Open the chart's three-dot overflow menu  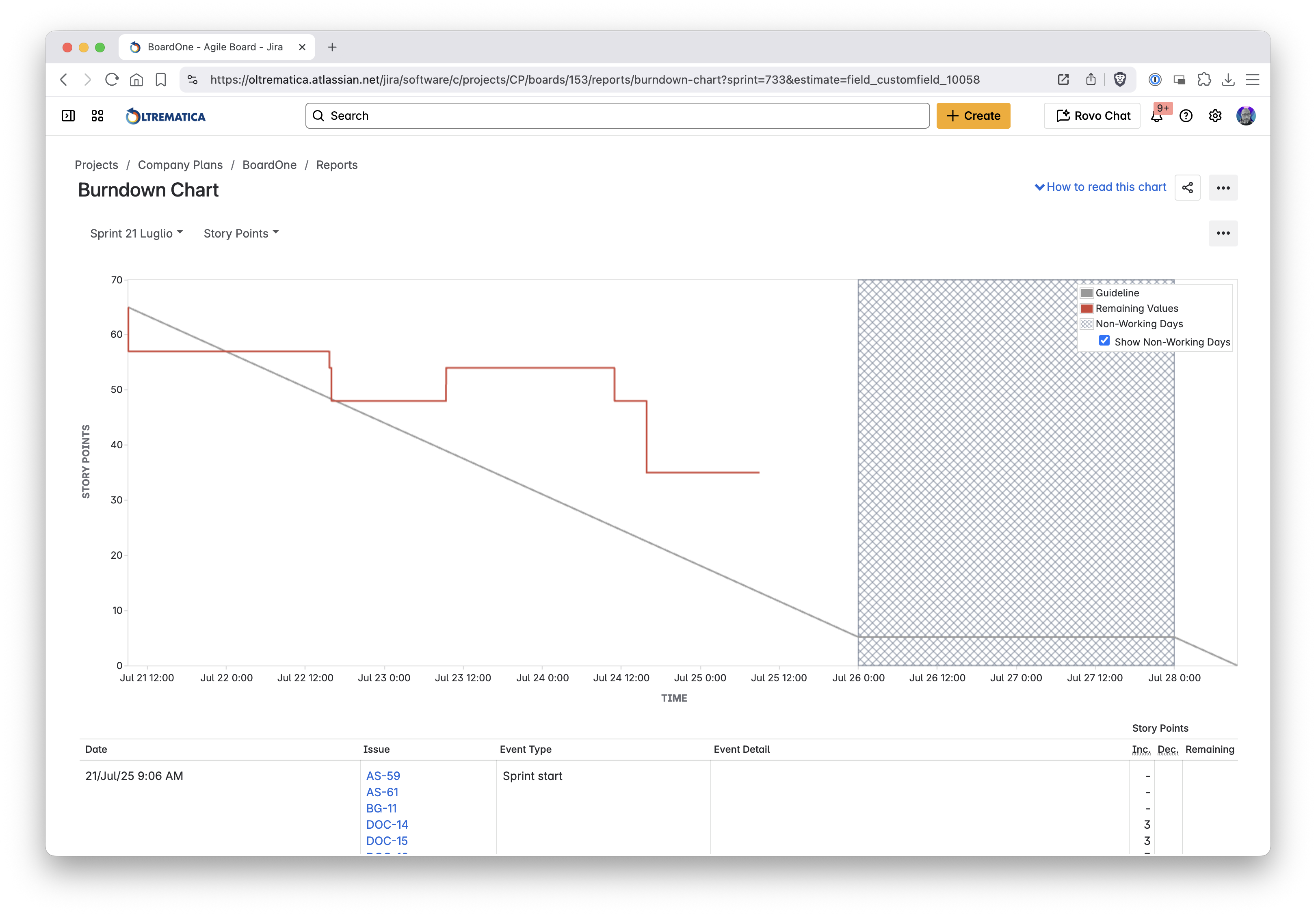[1224, 233]
